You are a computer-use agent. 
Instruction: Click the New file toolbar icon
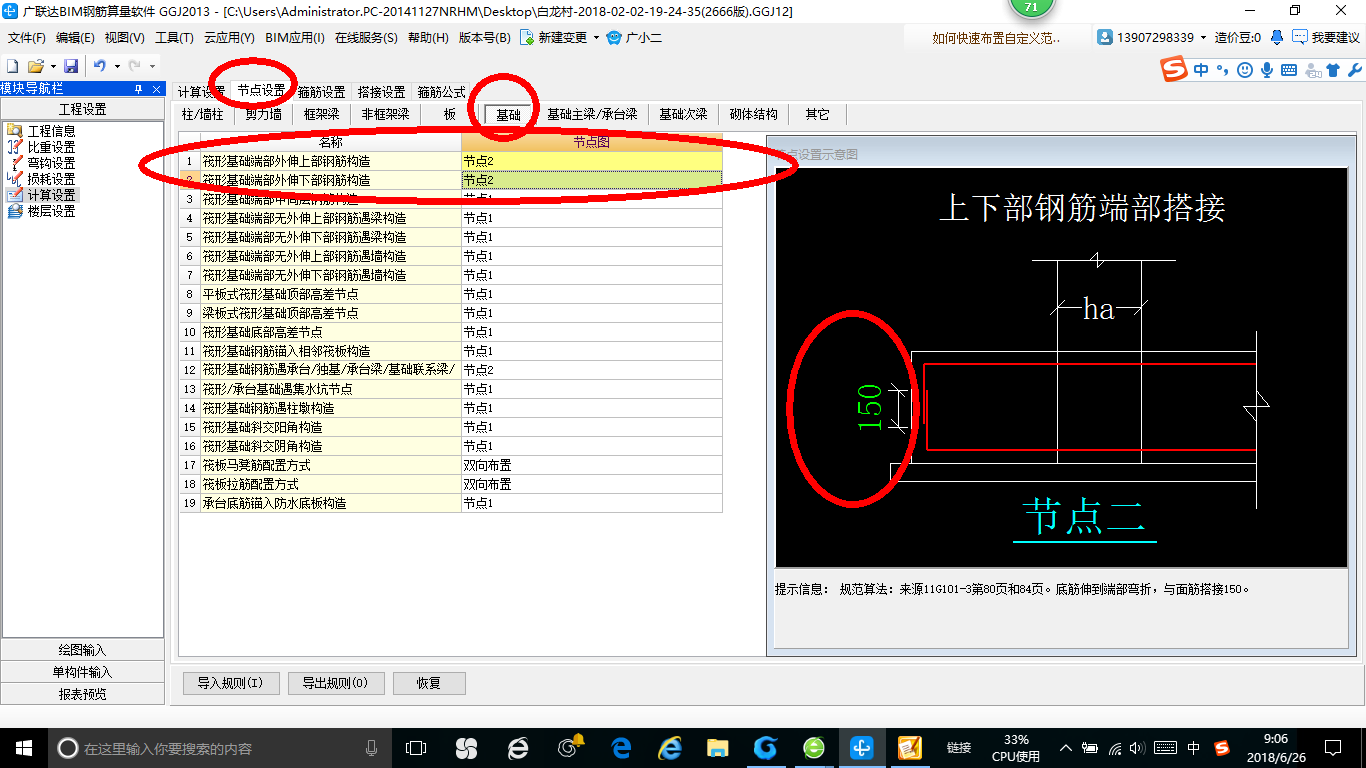pyautogui.click(x=12, y=66)
